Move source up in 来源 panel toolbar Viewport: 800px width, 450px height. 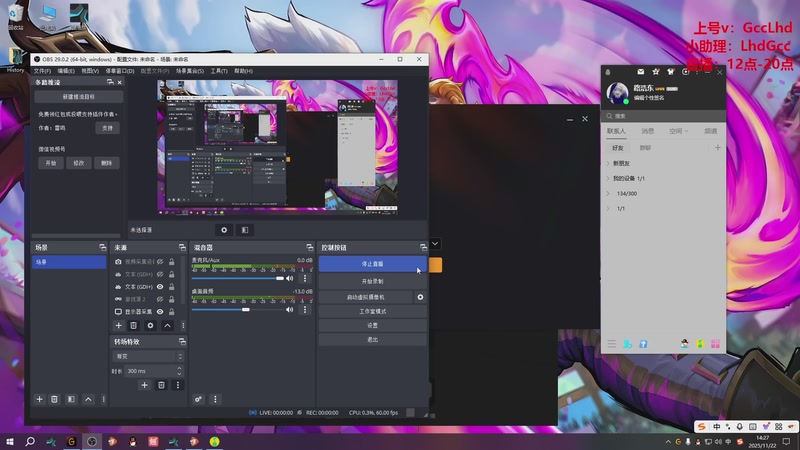[167, 326]
